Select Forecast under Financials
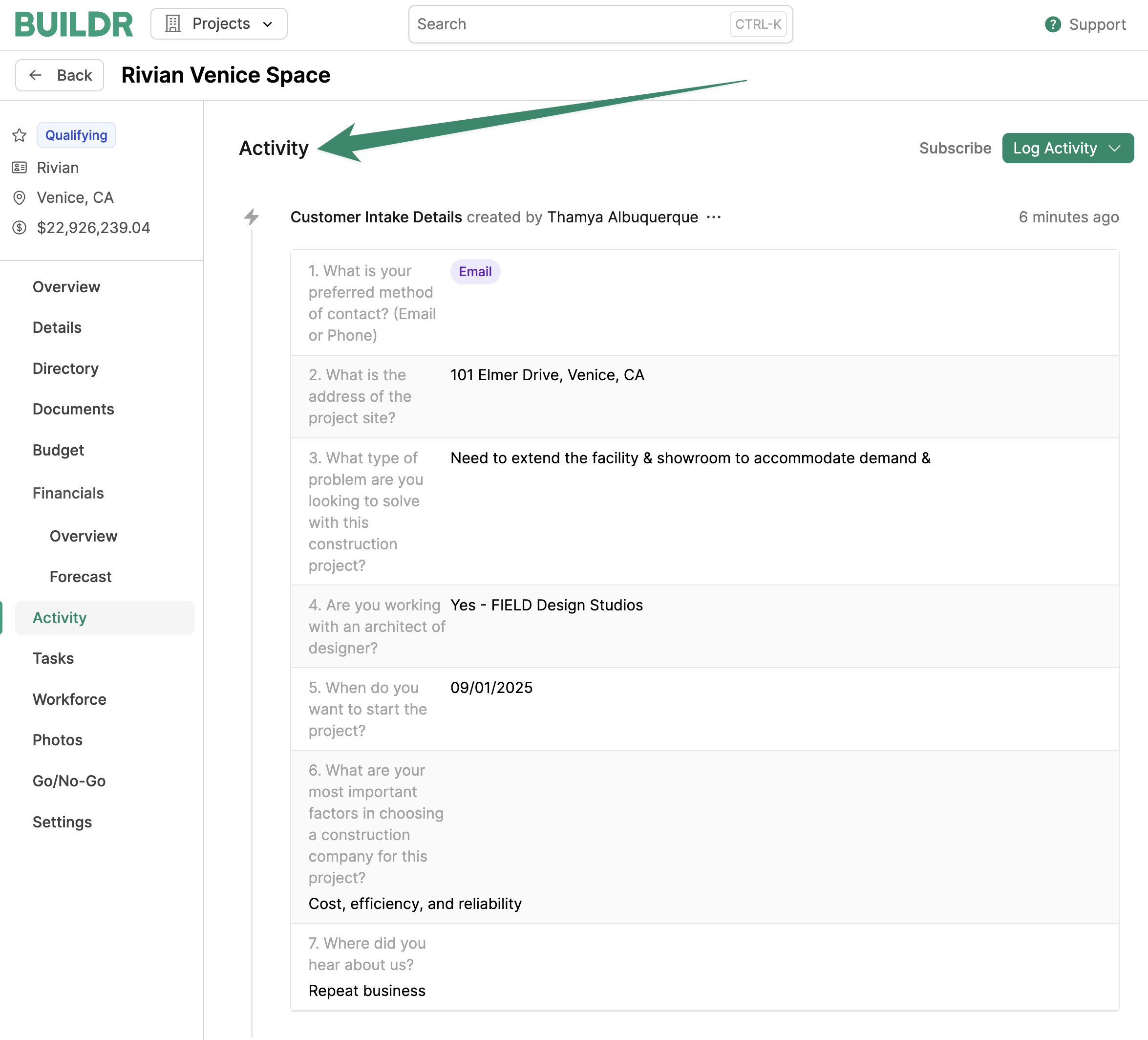This screenshot has width=1148, height=1040. click(x=80, y=576)
